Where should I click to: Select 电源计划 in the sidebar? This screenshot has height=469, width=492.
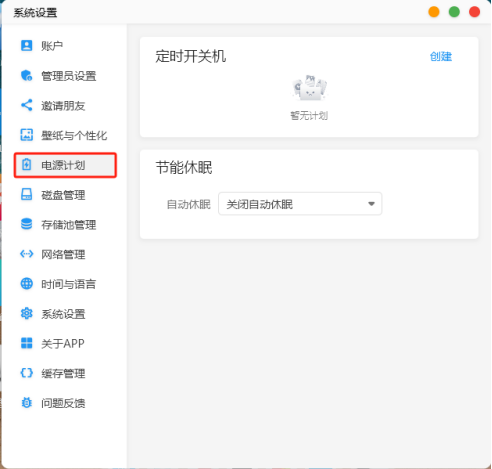pyautogui.click(x=65, y=165)
